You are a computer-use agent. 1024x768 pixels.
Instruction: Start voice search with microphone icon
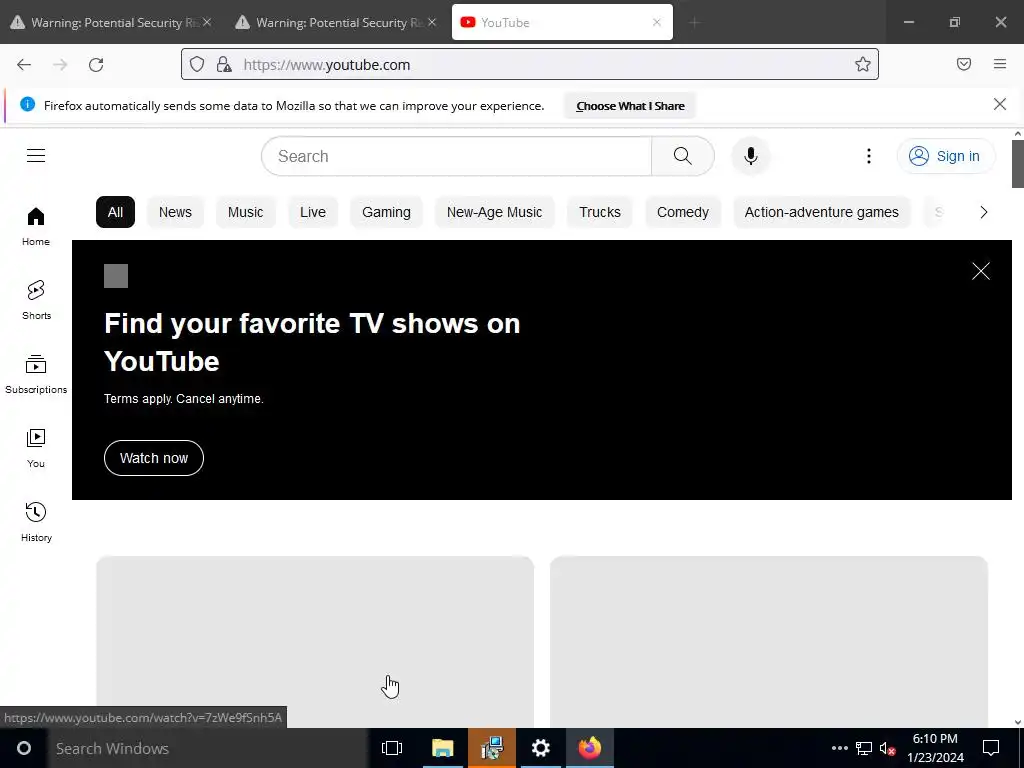(751, 156)
